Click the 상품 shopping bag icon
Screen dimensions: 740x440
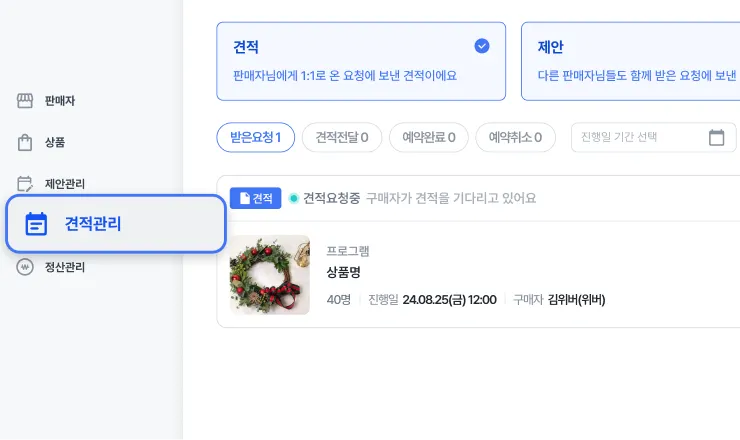(25, 142)
